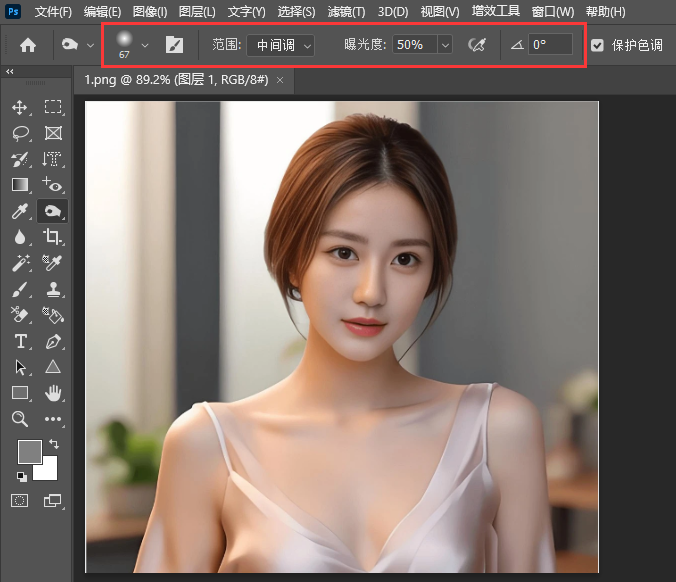
Task: Click the portrait image canvas
Action: (x=342, y=337)
